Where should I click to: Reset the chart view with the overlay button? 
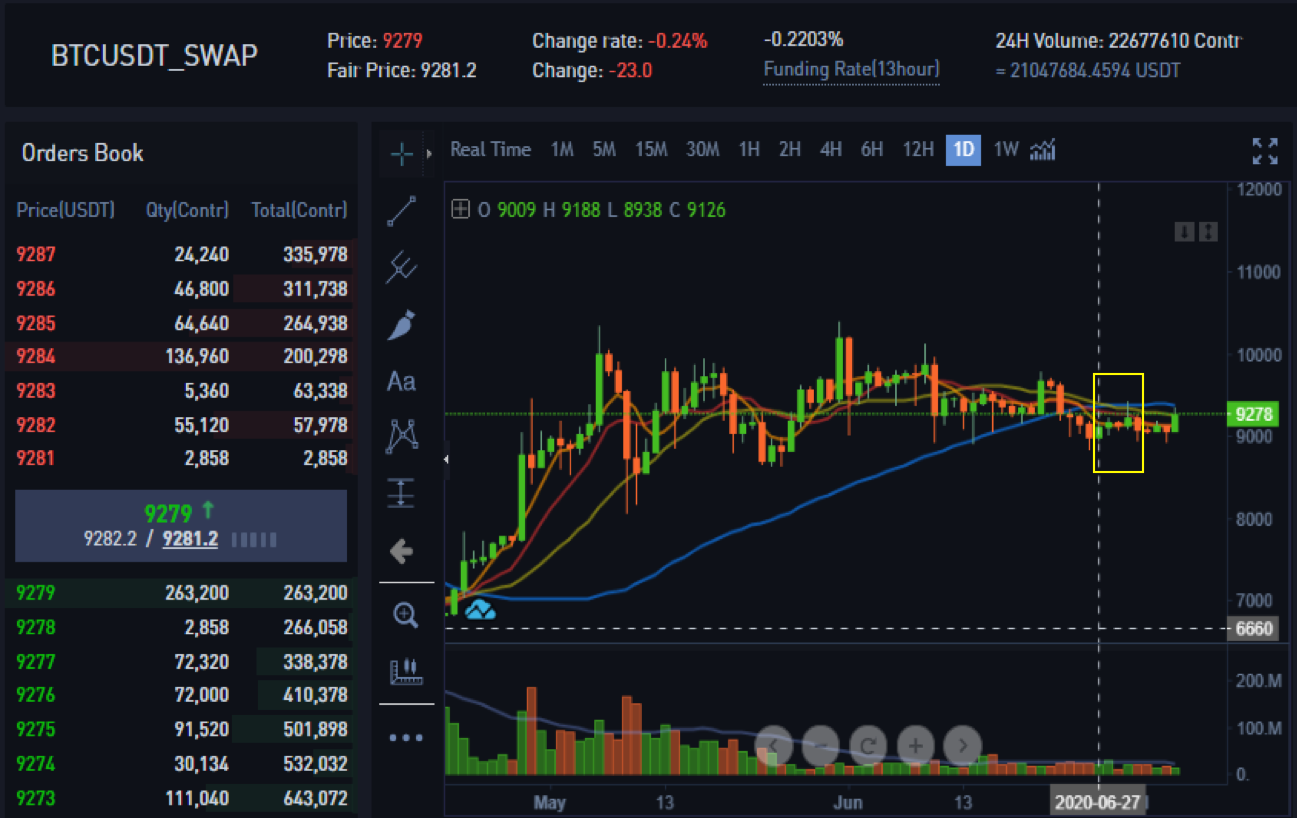click(x=869, y=745)
